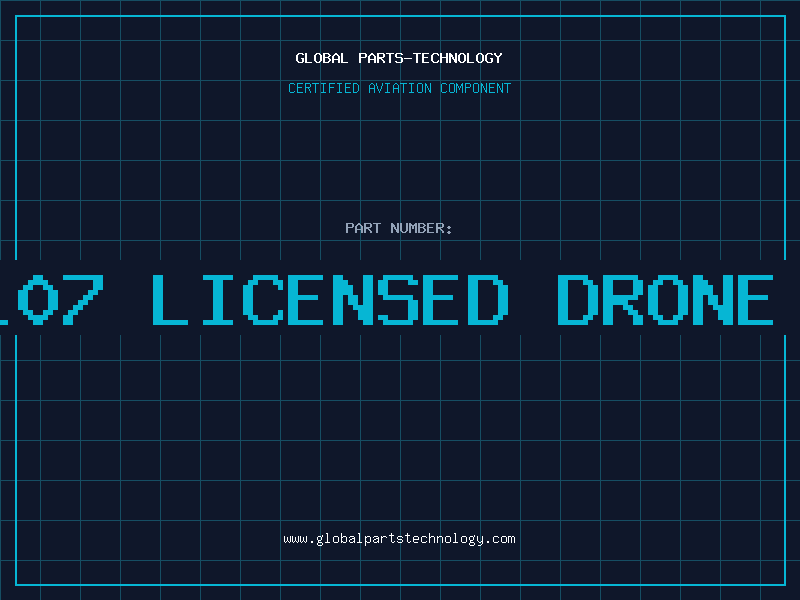Click the word PART in the label
Screen dimensions: 800x600
pyautogui.click(x=363, y=228)
